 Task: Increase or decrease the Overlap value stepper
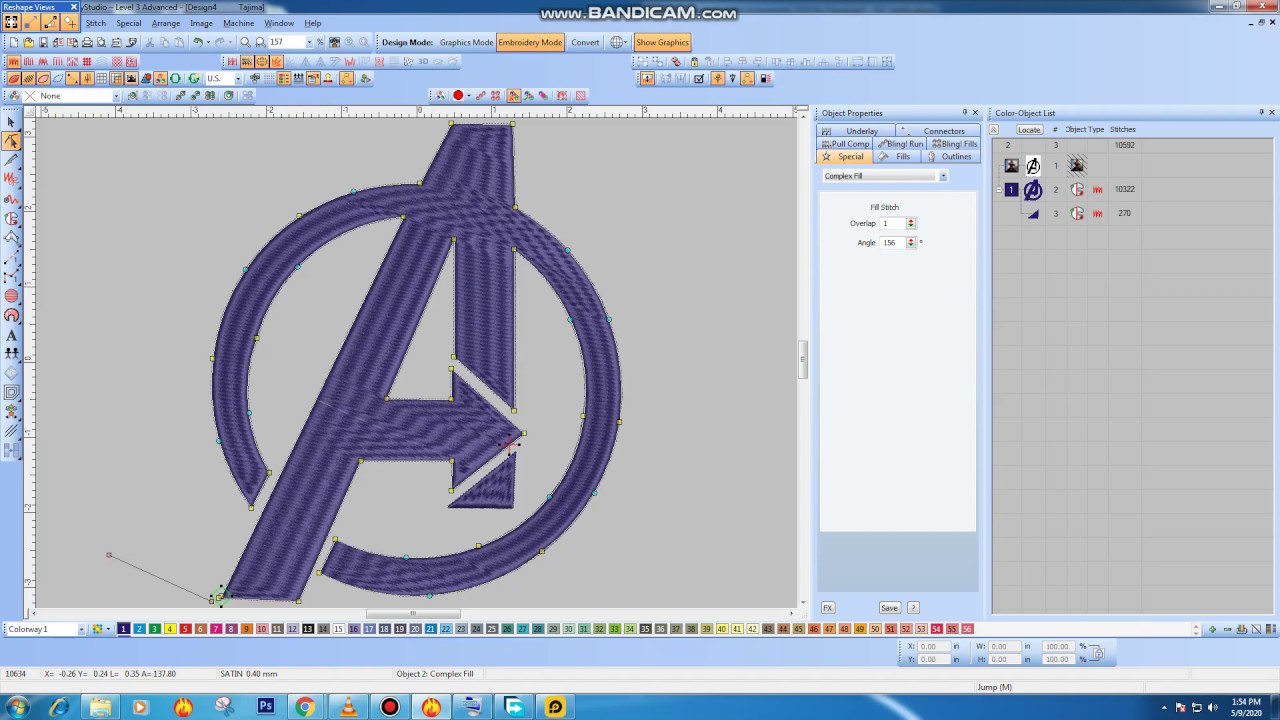(x=910, y=223)
